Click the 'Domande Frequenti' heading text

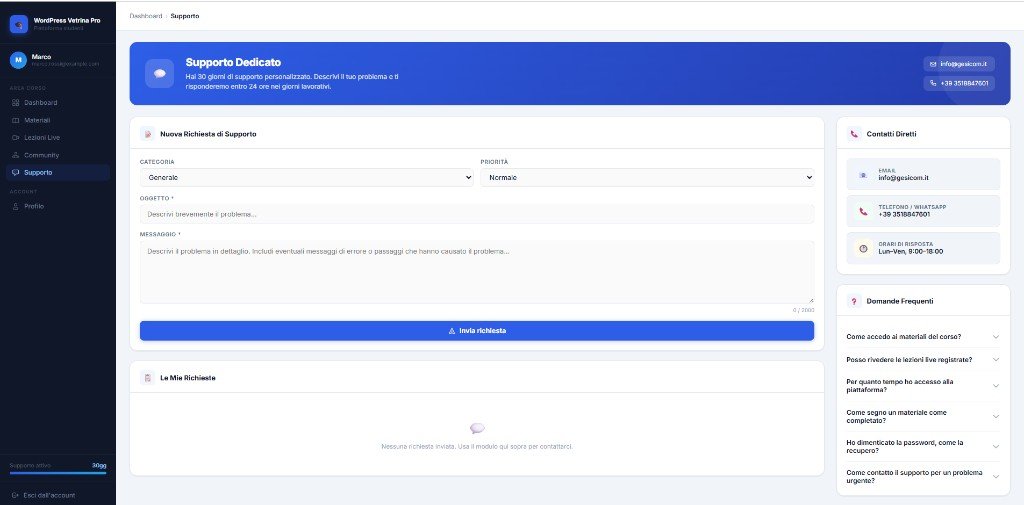(899, 301)
